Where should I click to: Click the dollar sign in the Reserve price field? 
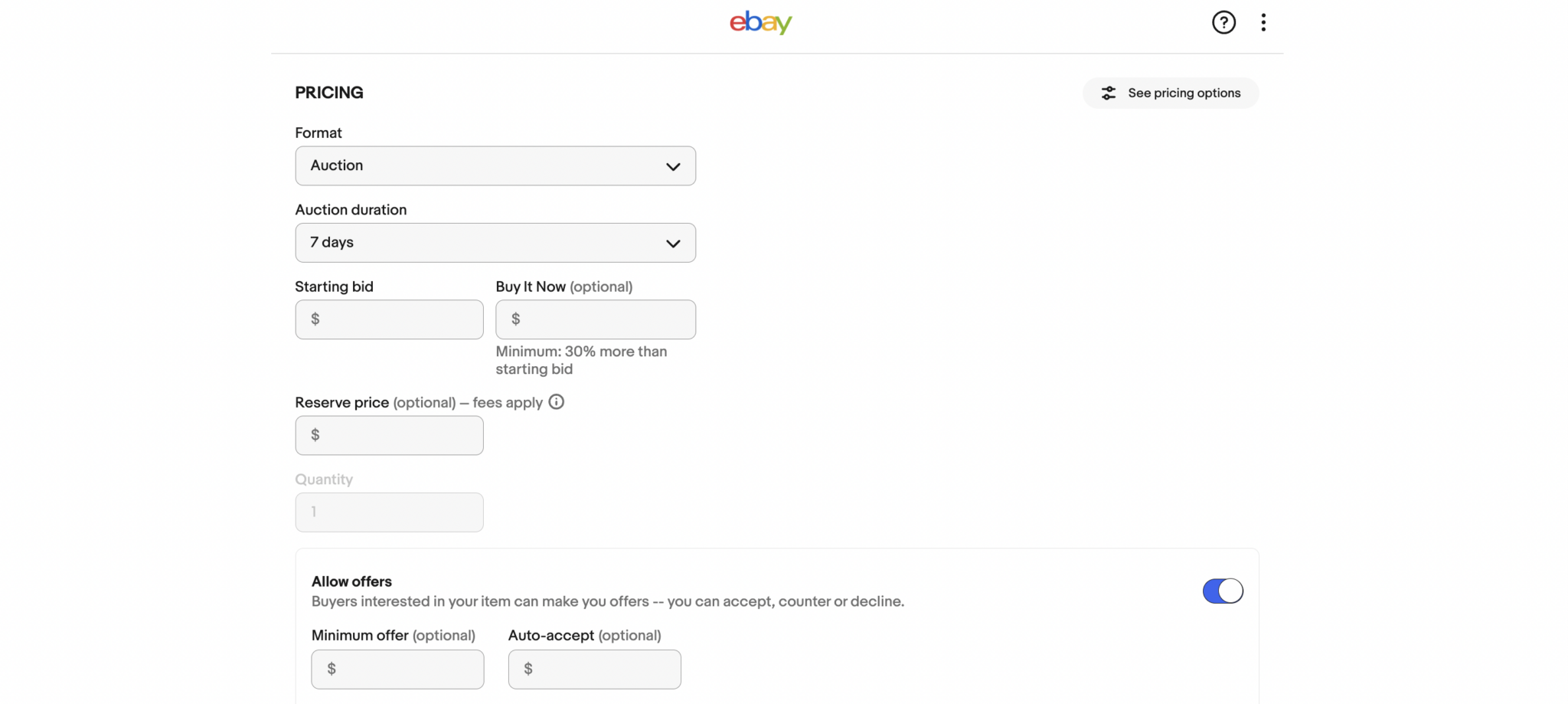(x=316, y=435)
